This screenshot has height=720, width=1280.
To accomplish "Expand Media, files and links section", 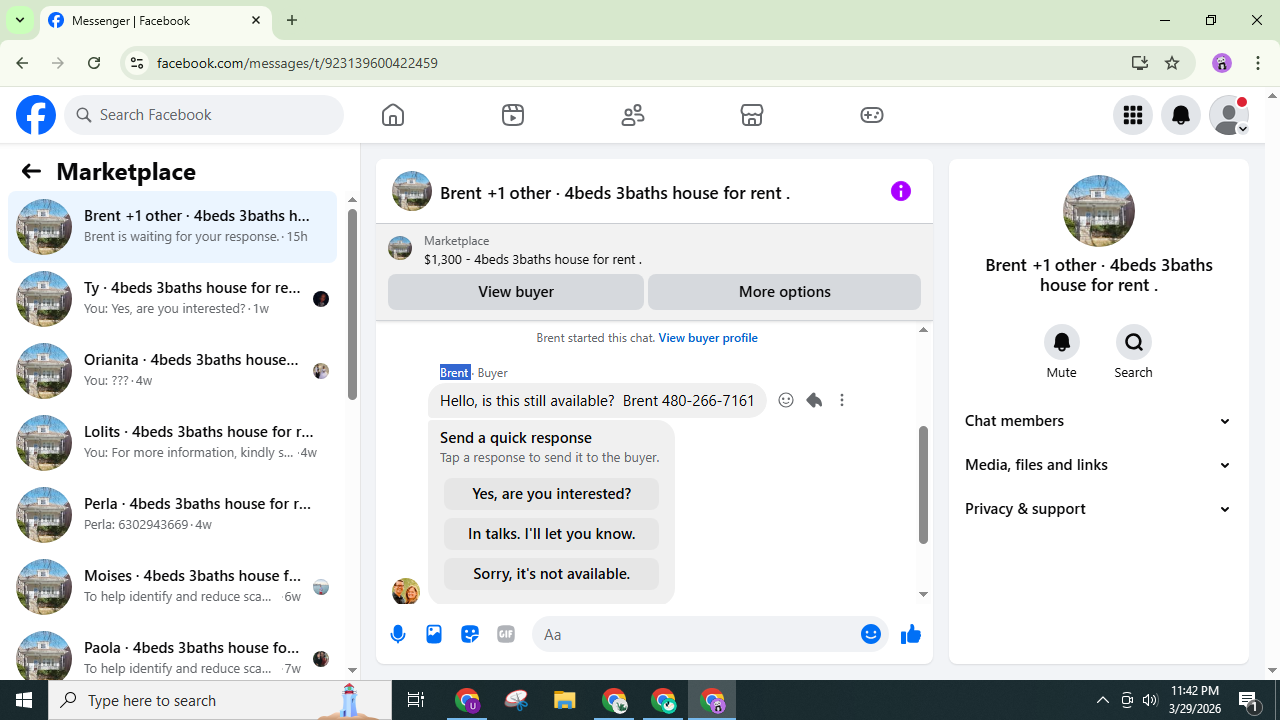I will [1099, 465].
